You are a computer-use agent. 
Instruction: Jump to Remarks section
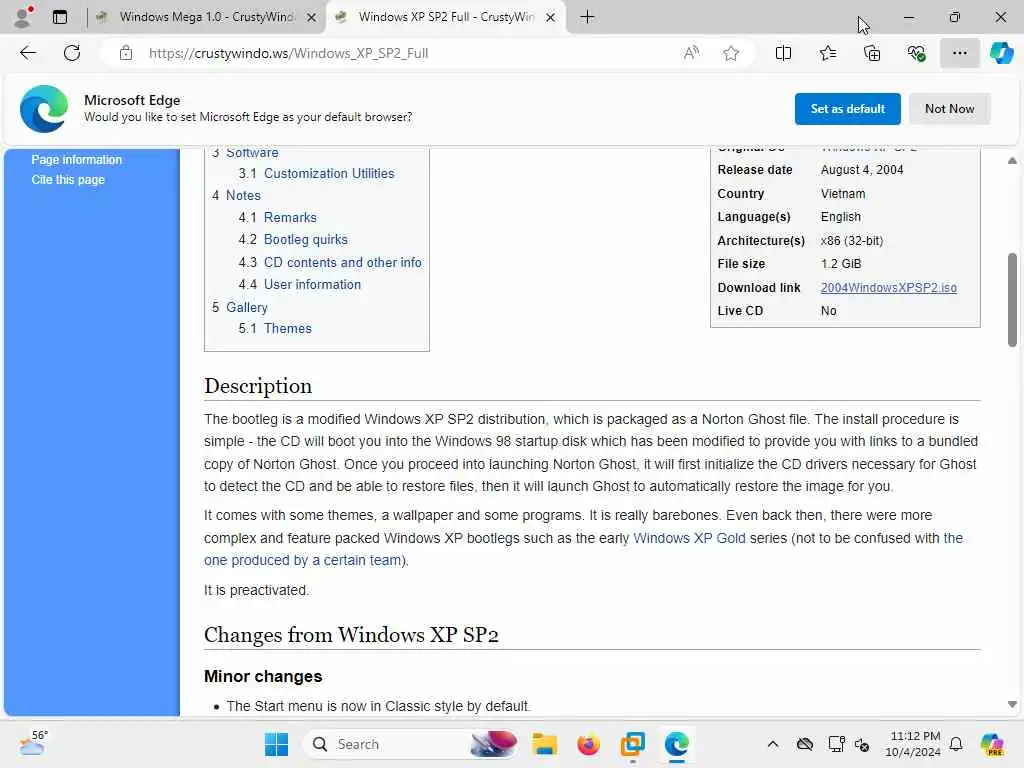290,217
